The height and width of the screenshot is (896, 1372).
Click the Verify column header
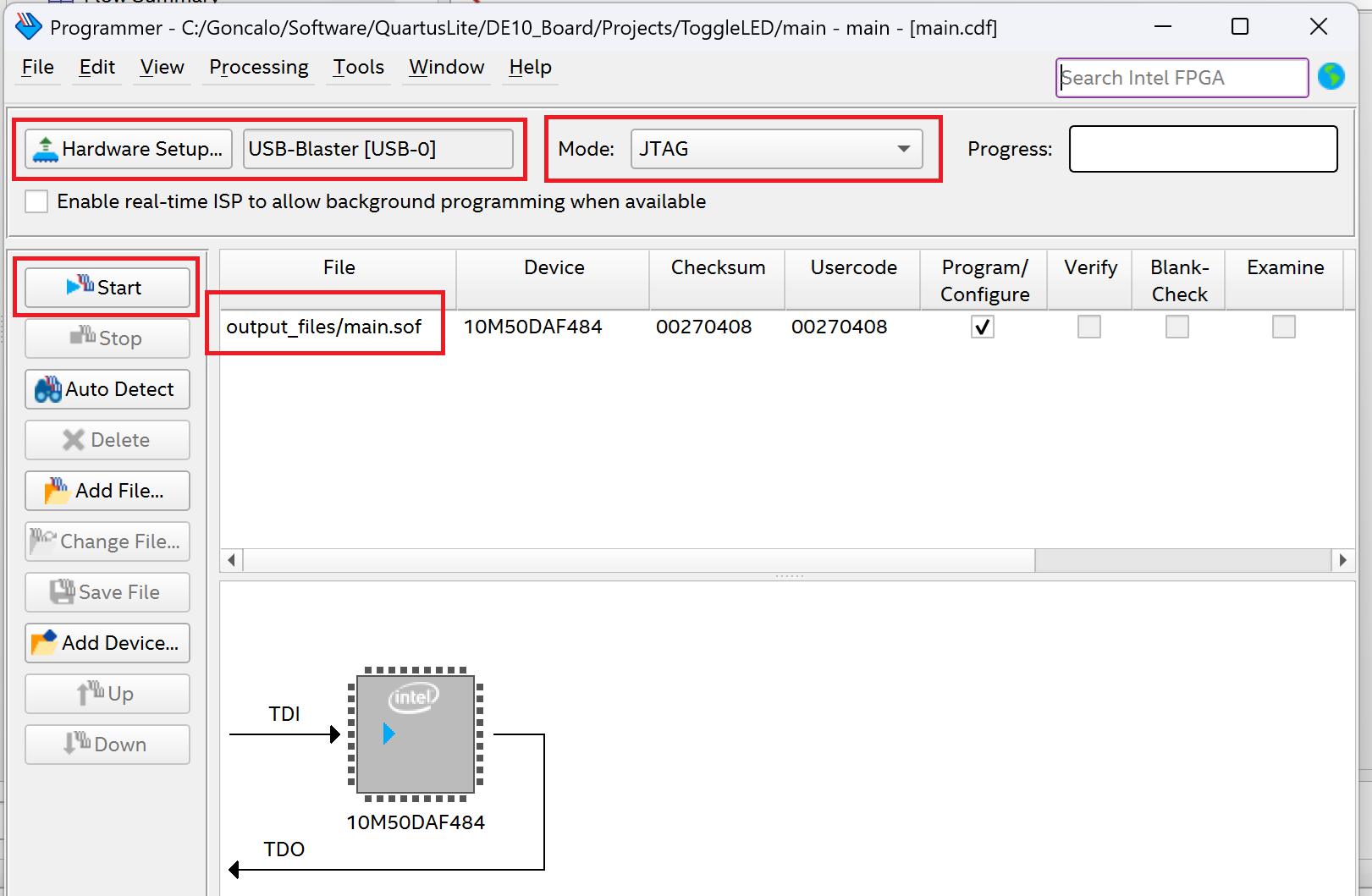click(1090, 280)
